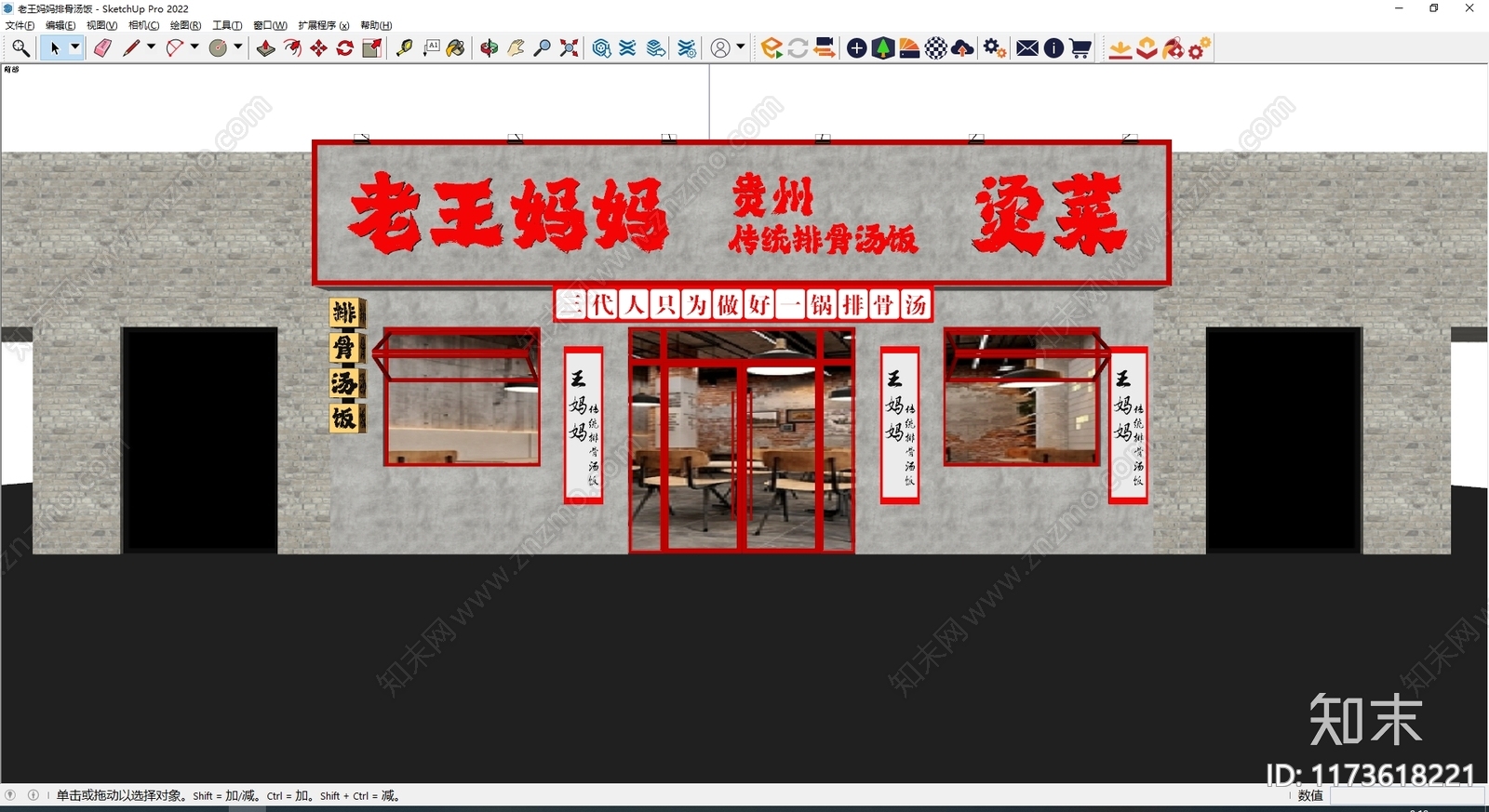
Task: Open the 相机(C) menu
Action: coord(143,25)
